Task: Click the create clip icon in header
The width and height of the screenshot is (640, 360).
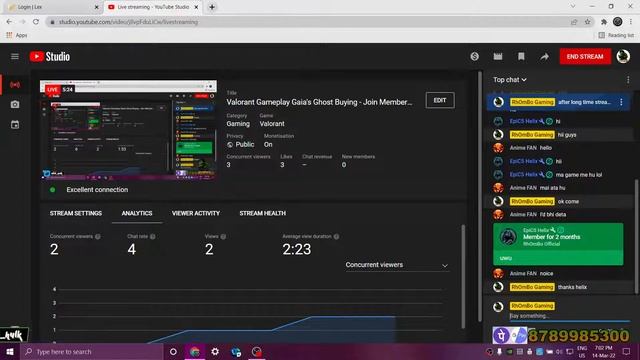Action: click(x=498, y=56)
